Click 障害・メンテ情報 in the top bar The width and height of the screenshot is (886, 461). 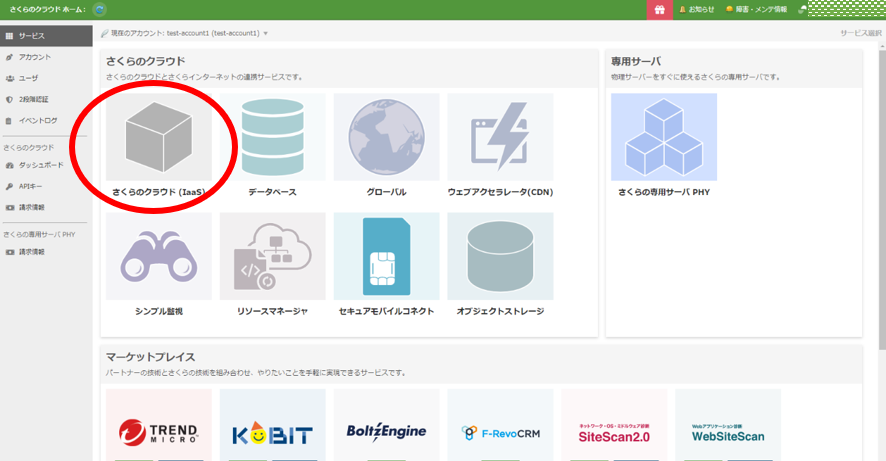coord(756,10)
